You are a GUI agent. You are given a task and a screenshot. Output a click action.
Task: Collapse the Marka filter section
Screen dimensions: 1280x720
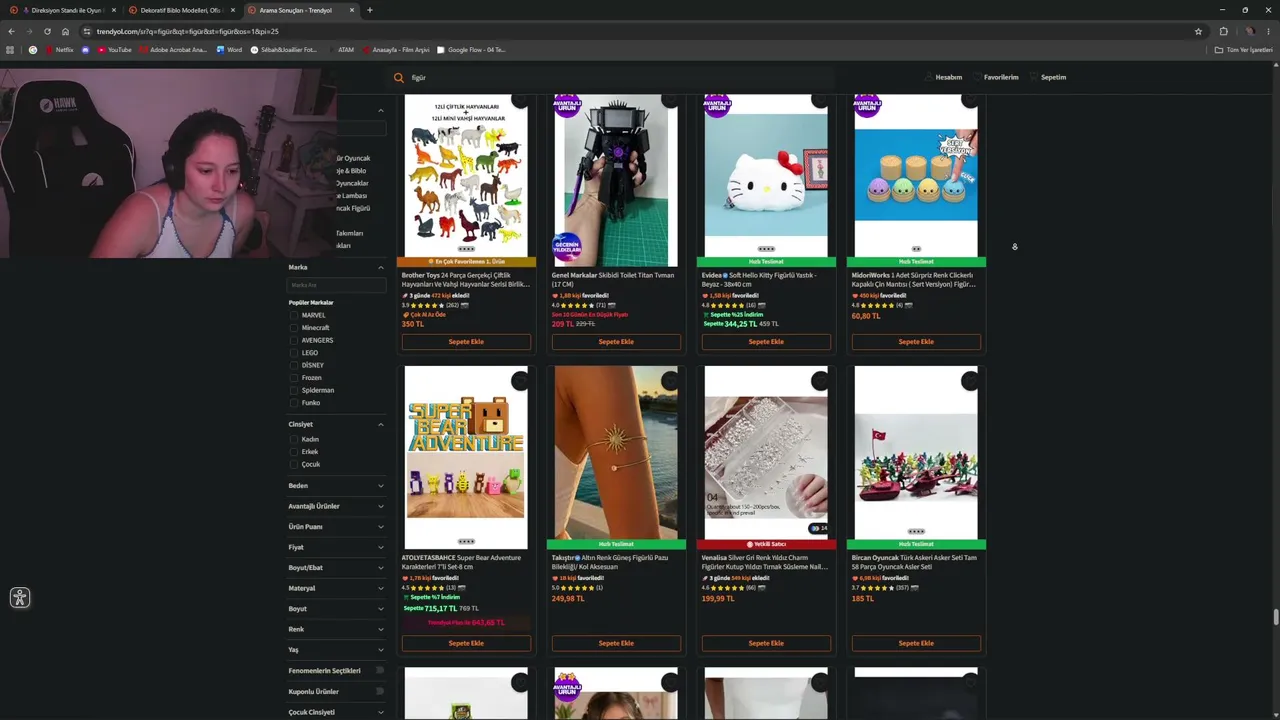coord(381,267)
